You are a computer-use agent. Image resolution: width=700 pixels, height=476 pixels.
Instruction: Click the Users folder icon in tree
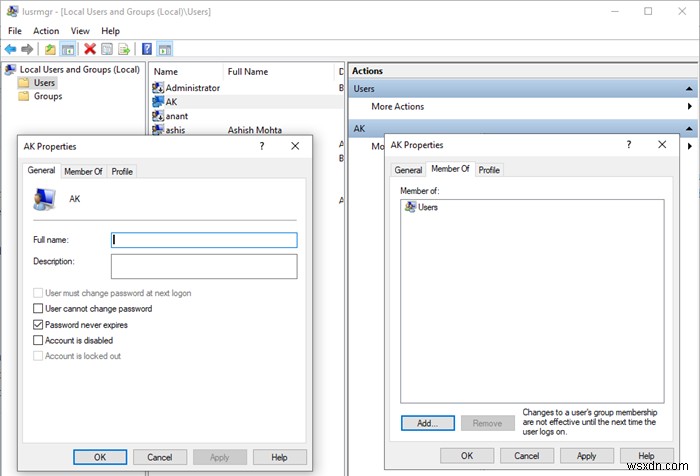(24, 83)
